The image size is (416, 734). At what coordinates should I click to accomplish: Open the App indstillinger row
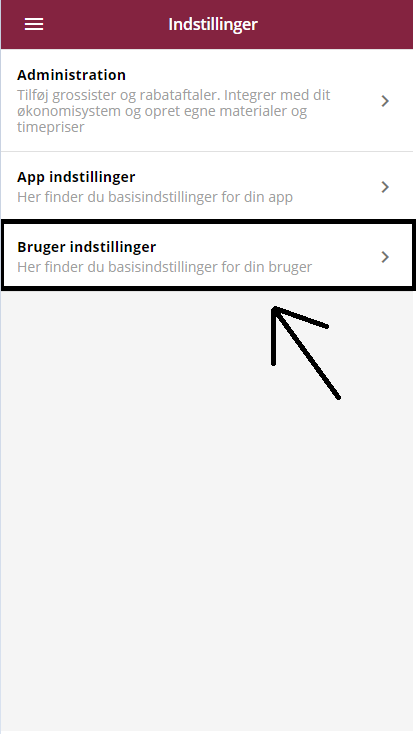(x=207, y=186)
